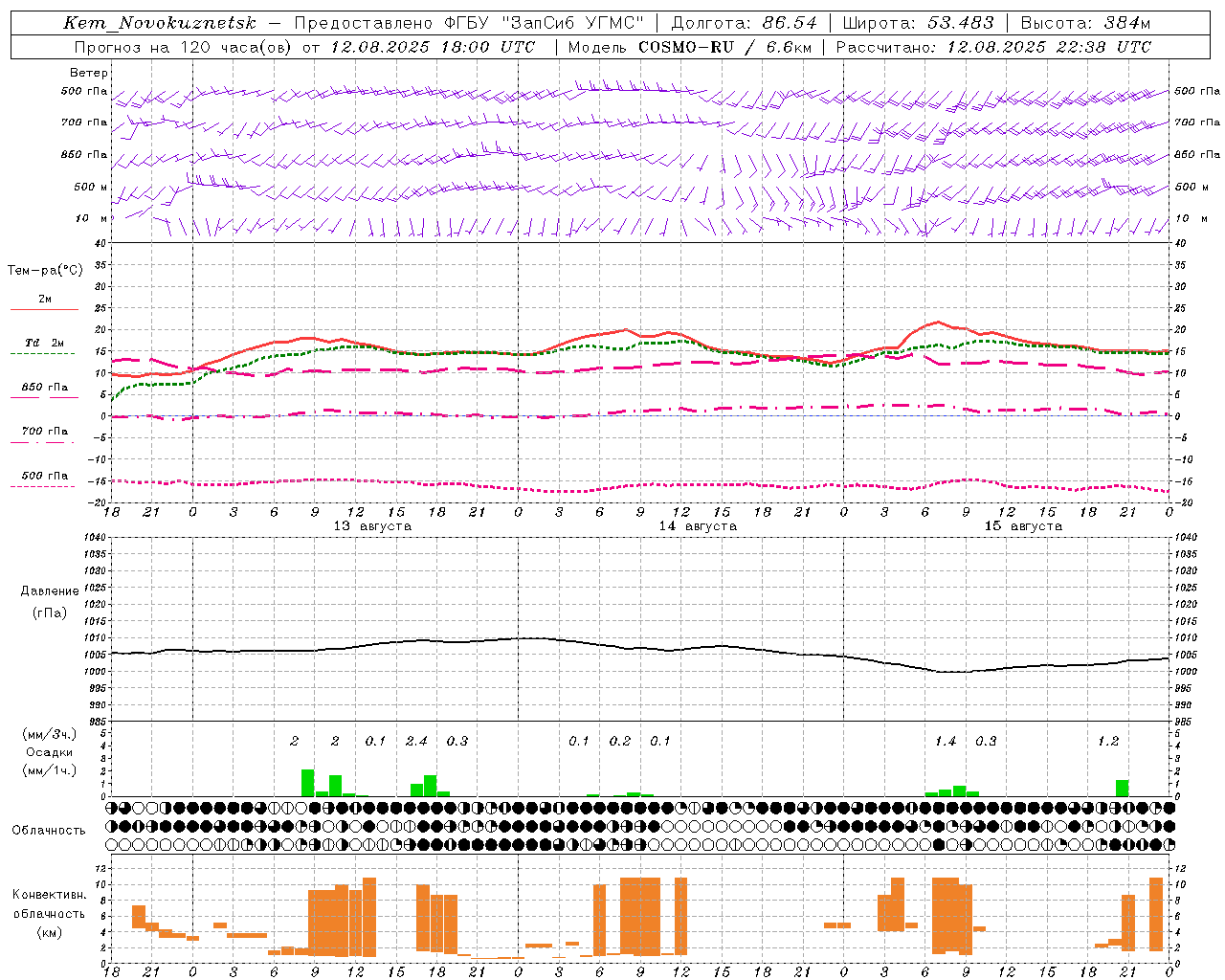Select the Широта: 53.483 header value
Image resolution: width=1225 pixels, height=980 pixels.
tap(918, 23)
